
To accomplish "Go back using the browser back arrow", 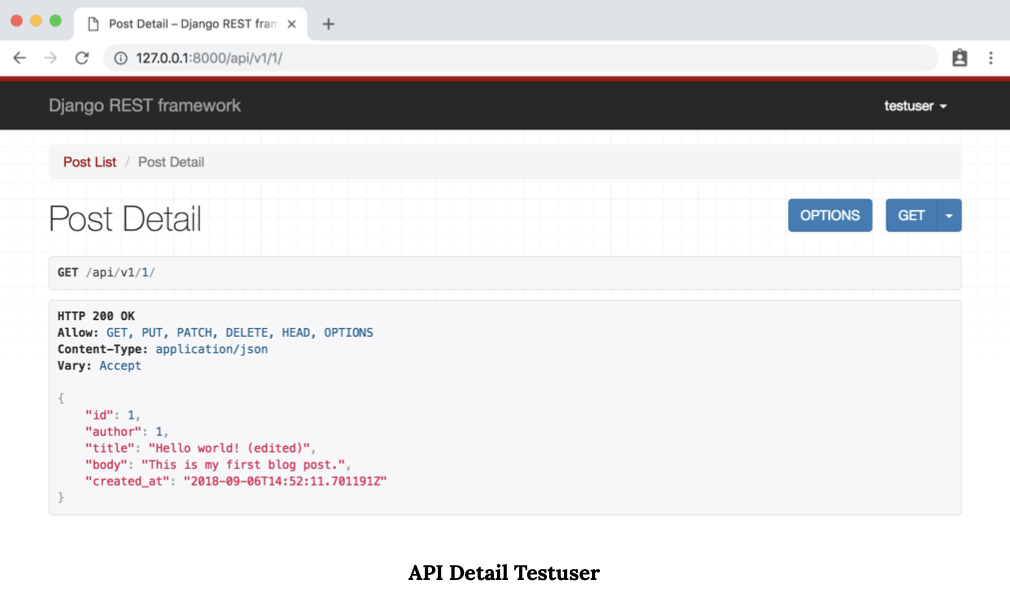I will coord(19,58).
